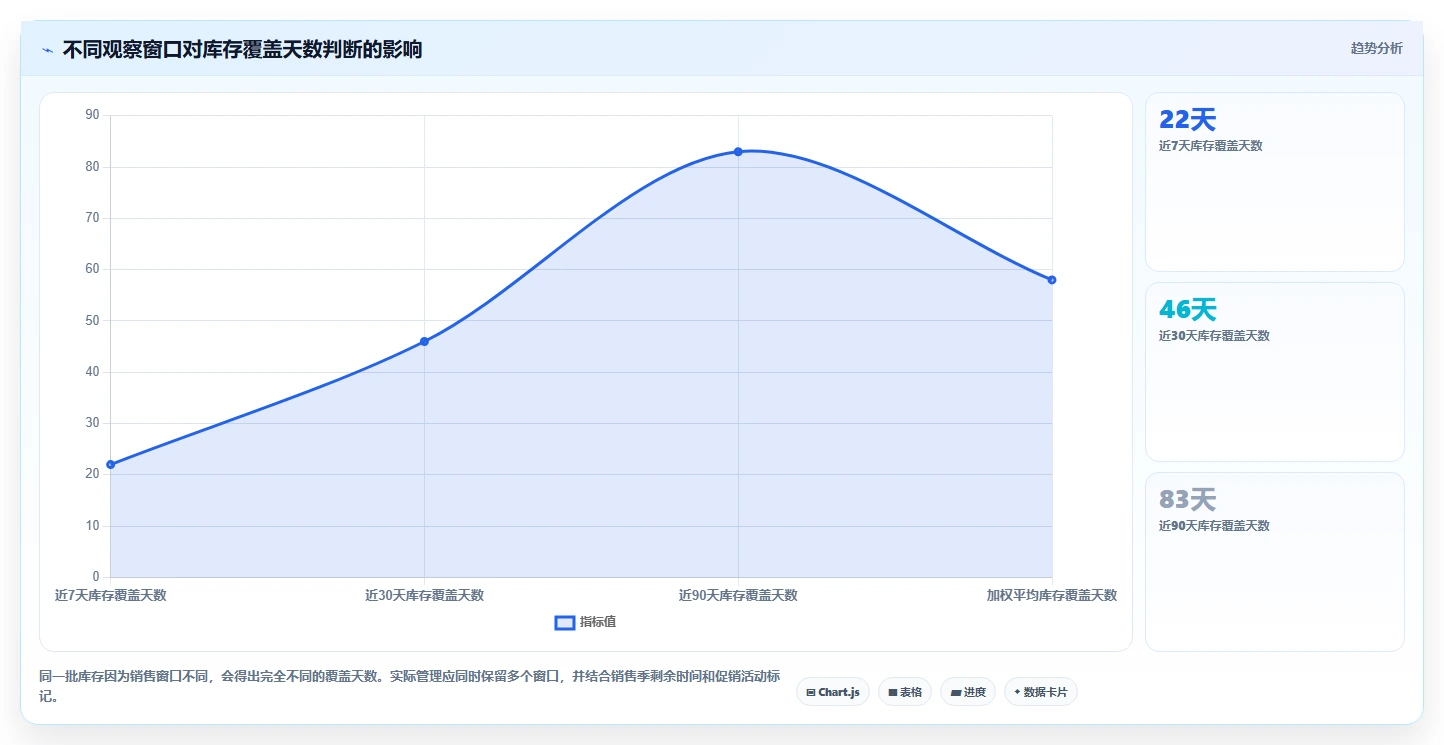Image resolution: width=1444 pixels, height=745 pixels.
Task: Click the lightning icon beside the title
Action: click(47, 49)
